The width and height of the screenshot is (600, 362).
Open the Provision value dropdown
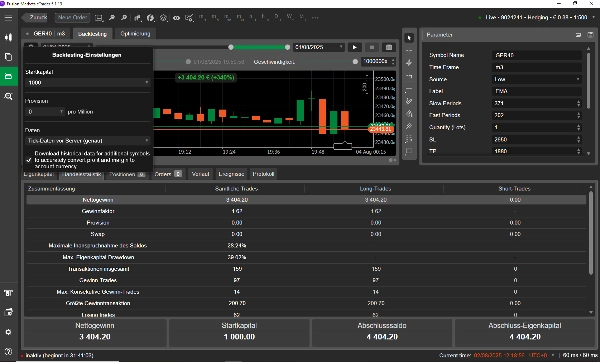click(45, 112)
